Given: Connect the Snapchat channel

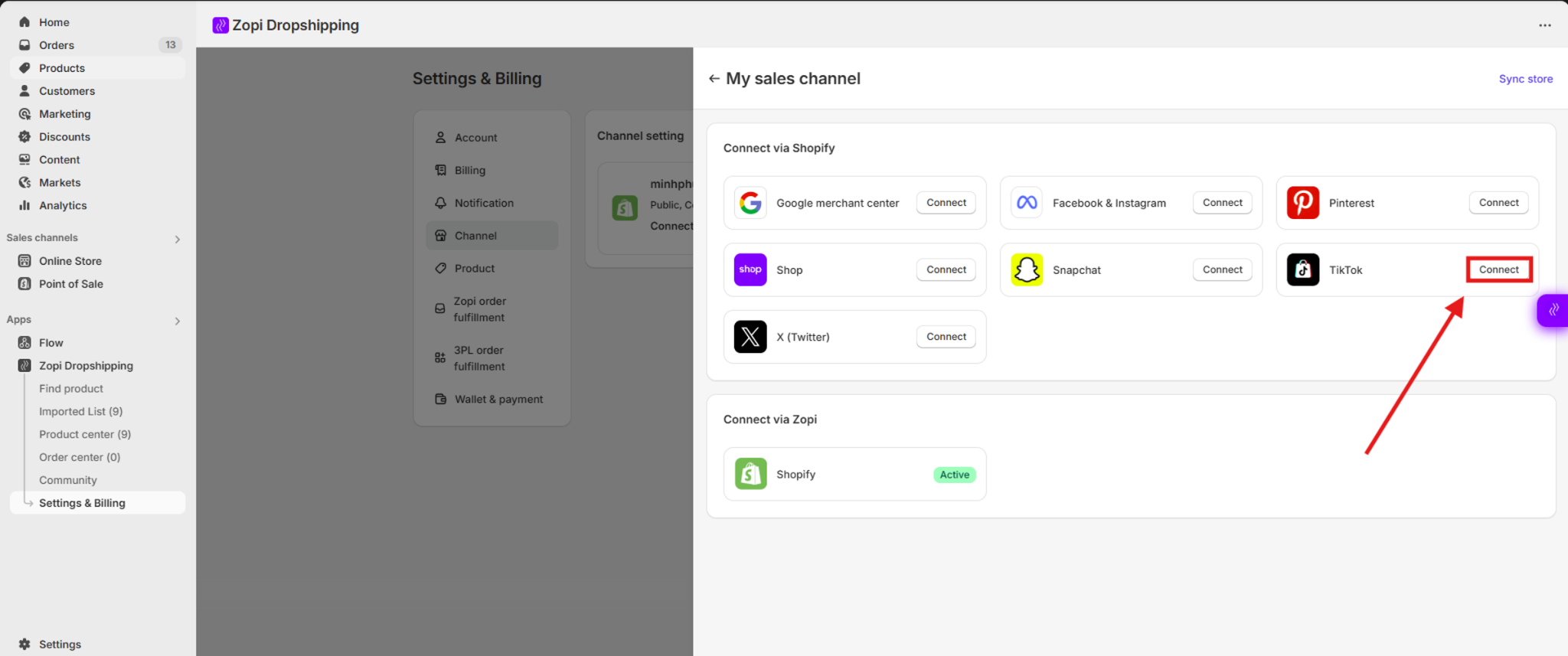Looking at the screenshot, I should (x=1223, y=269).
